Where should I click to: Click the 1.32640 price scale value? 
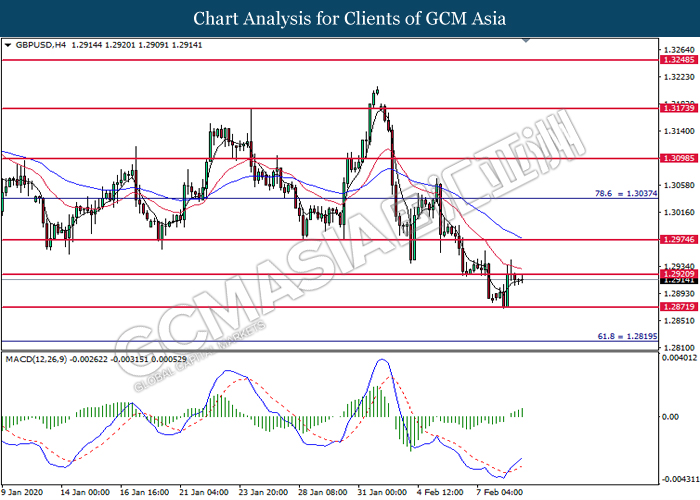[x=679, y=50]
